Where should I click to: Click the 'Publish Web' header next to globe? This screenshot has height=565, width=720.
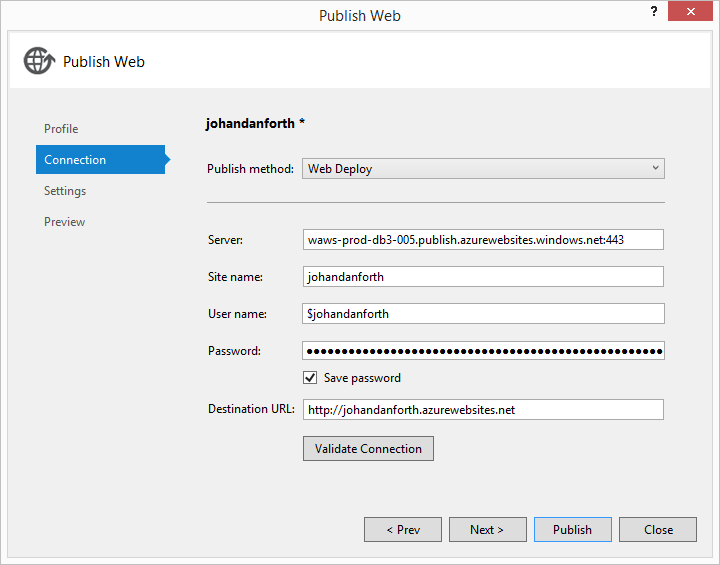pyautogui.click(x=104, y=62)
